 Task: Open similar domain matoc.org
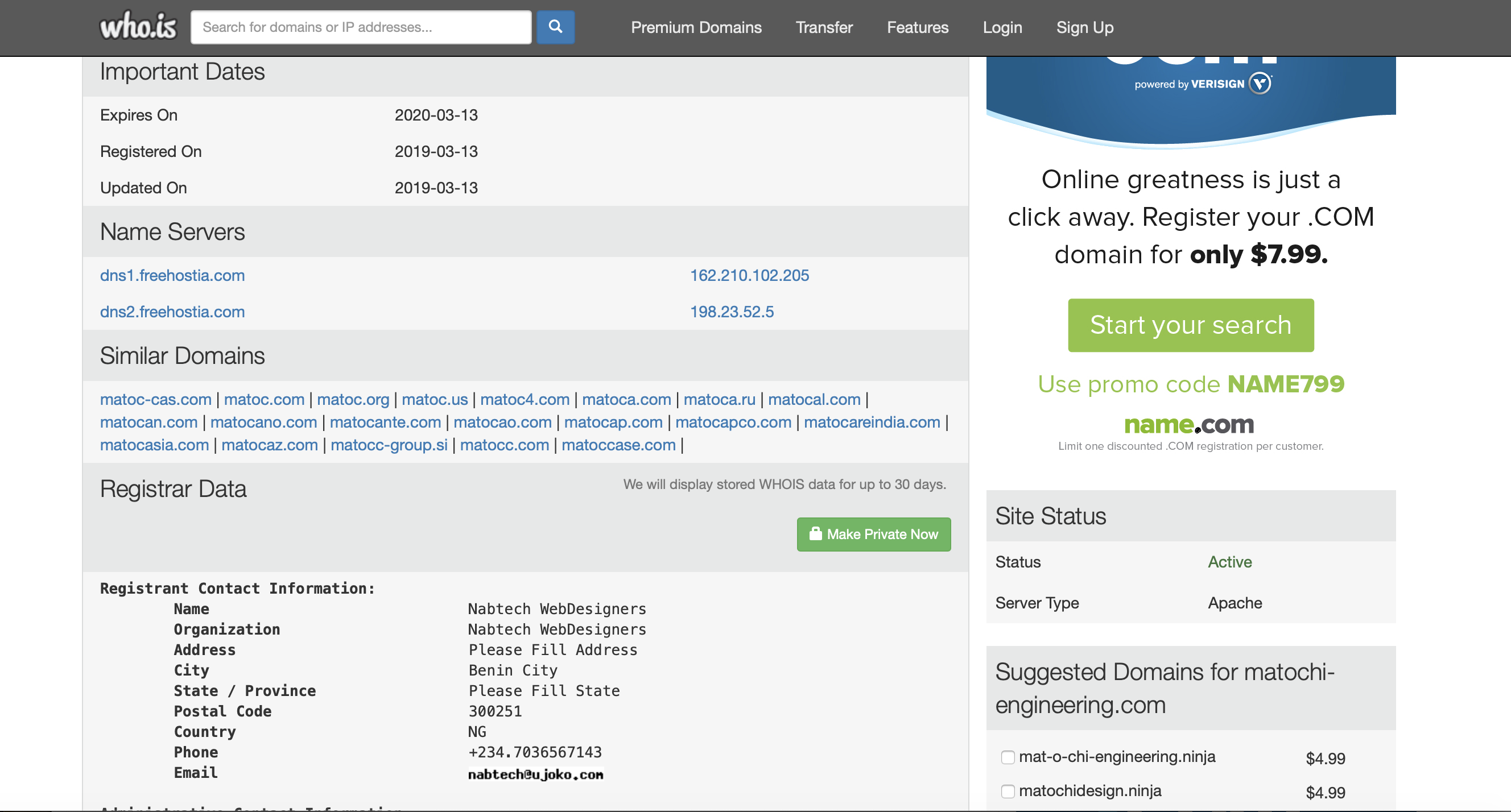pyautogui.click(x=353, y=399)
